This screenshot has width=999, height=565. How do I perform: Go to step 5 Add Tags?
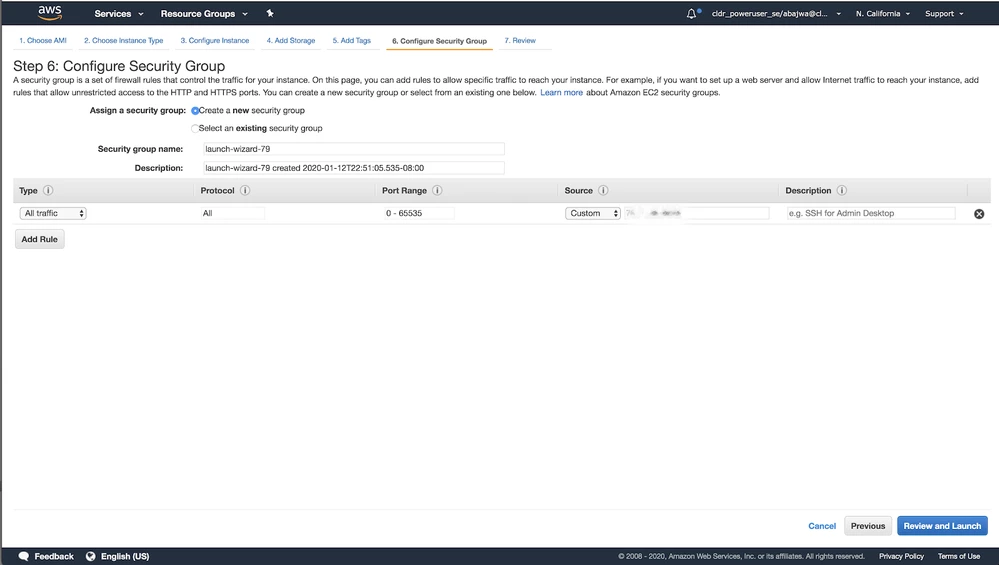point(352,41)
